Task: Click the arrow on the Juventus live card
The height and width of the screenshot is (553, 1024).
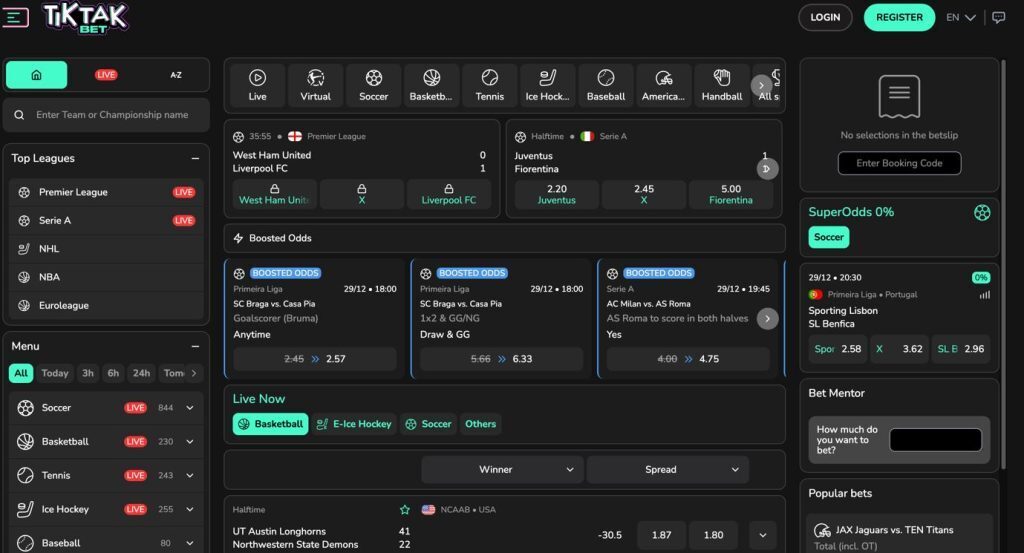Action: point(767,169)
